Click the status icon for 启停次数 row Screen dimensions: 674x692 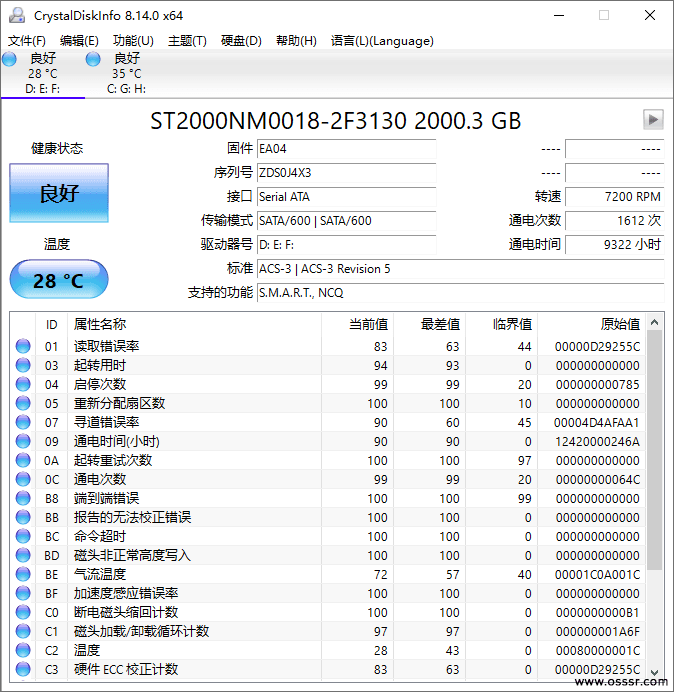click(x=23, y=384)
